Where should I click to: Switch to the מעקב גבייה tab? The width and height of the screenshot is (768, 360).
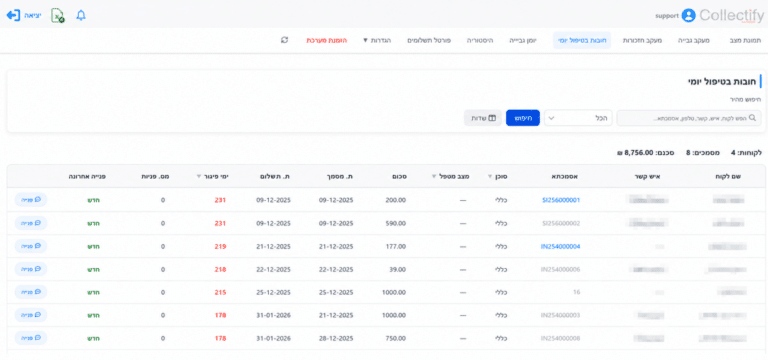693,40
